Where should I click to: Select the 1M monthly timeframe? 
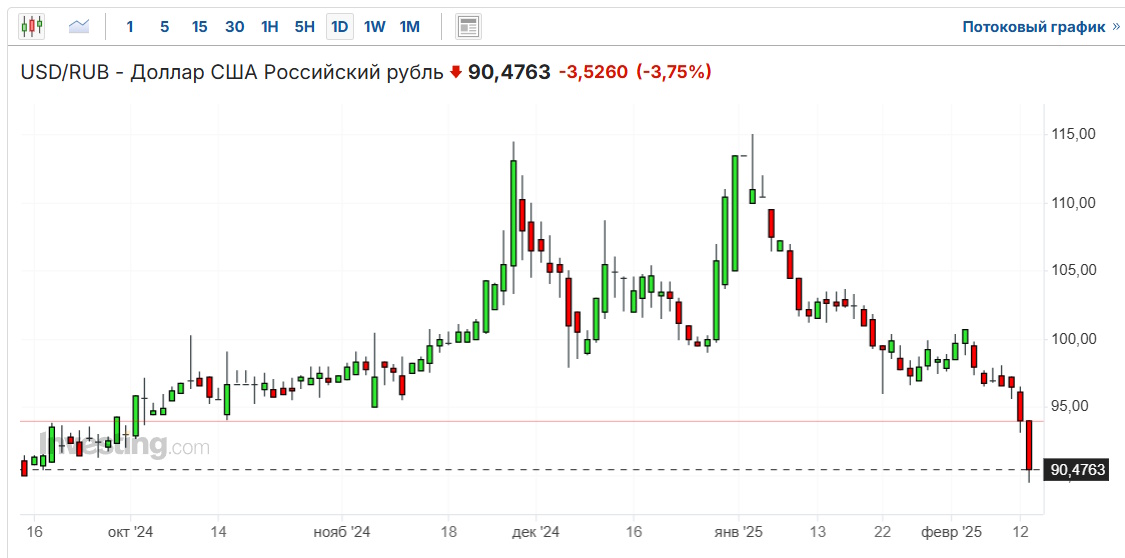click(410, 27)
